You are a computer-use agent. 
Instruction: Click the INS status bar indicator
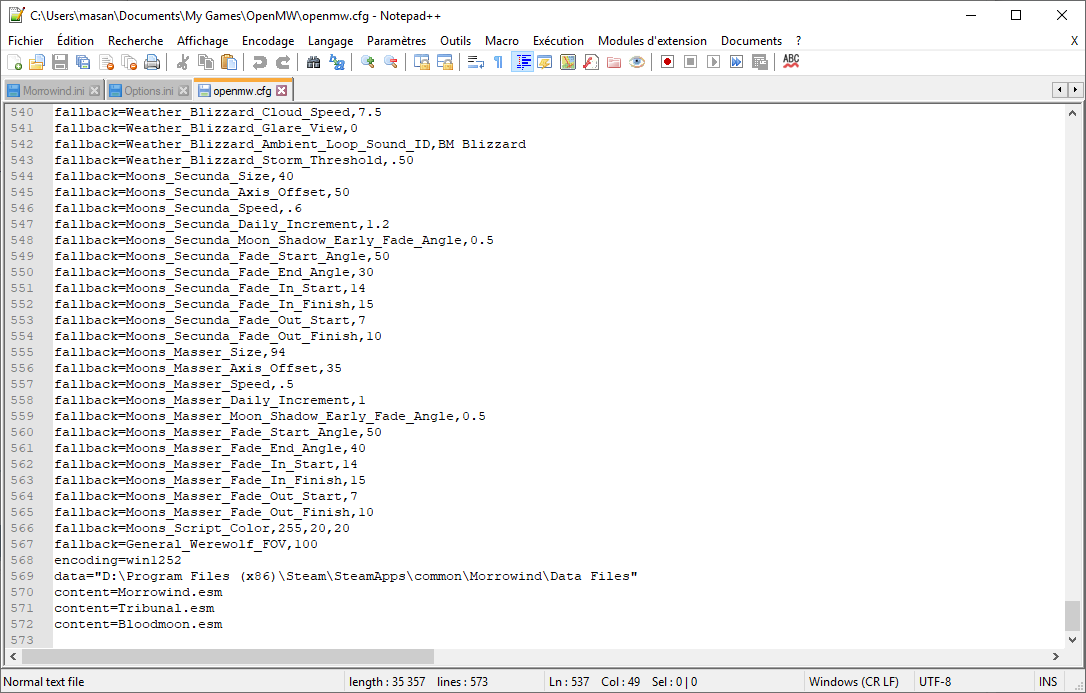point(1048,682)
